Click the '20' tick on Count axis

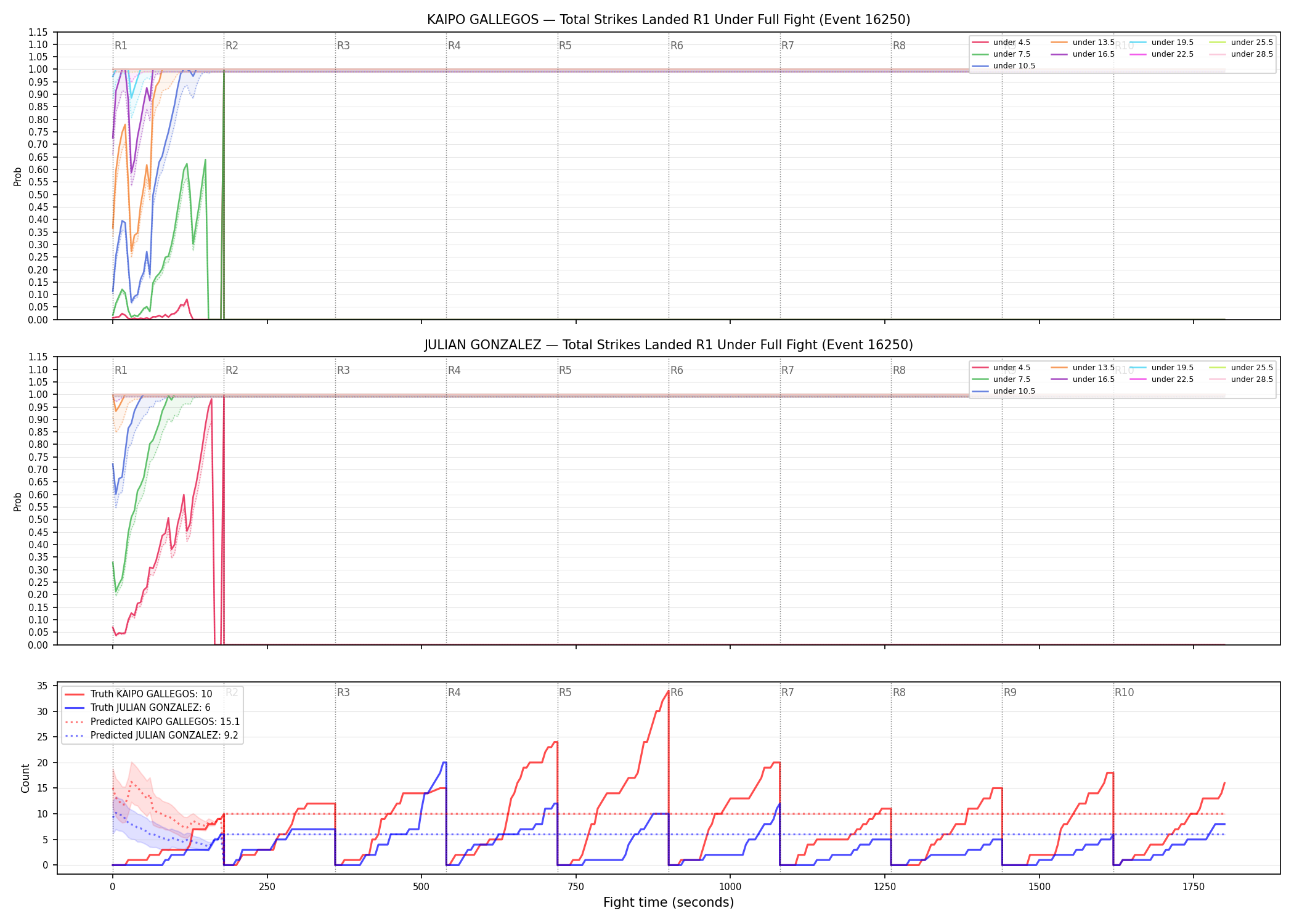coord(43,763)
